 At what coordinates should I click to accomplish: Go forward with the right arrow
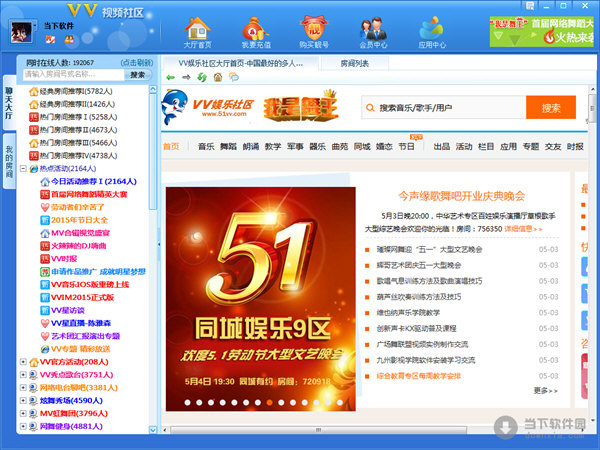pos(186,77)
